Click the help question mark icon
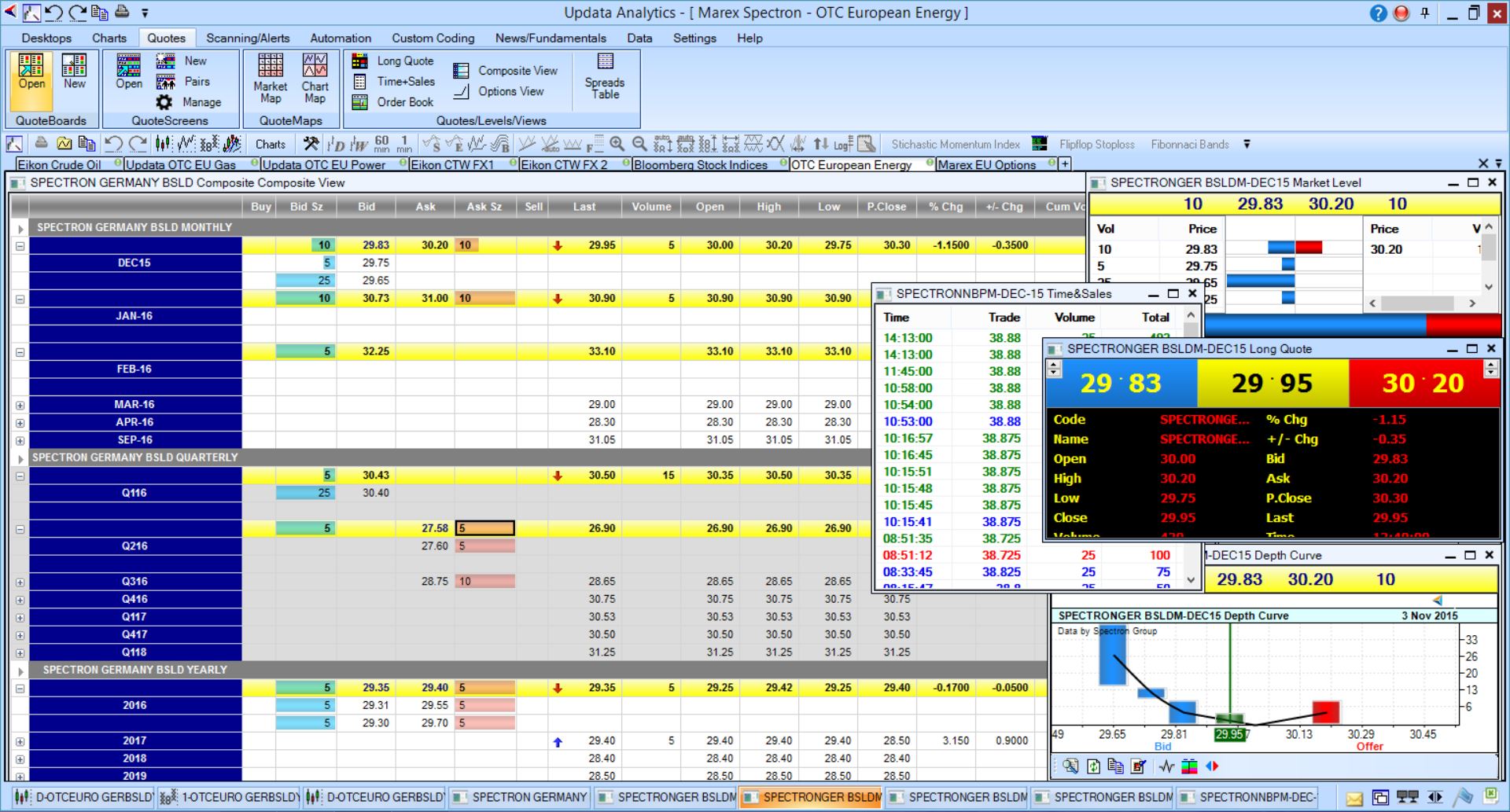Image resolution: width=1510 pixels, height=812 pixels. (x=1378, y=13)
